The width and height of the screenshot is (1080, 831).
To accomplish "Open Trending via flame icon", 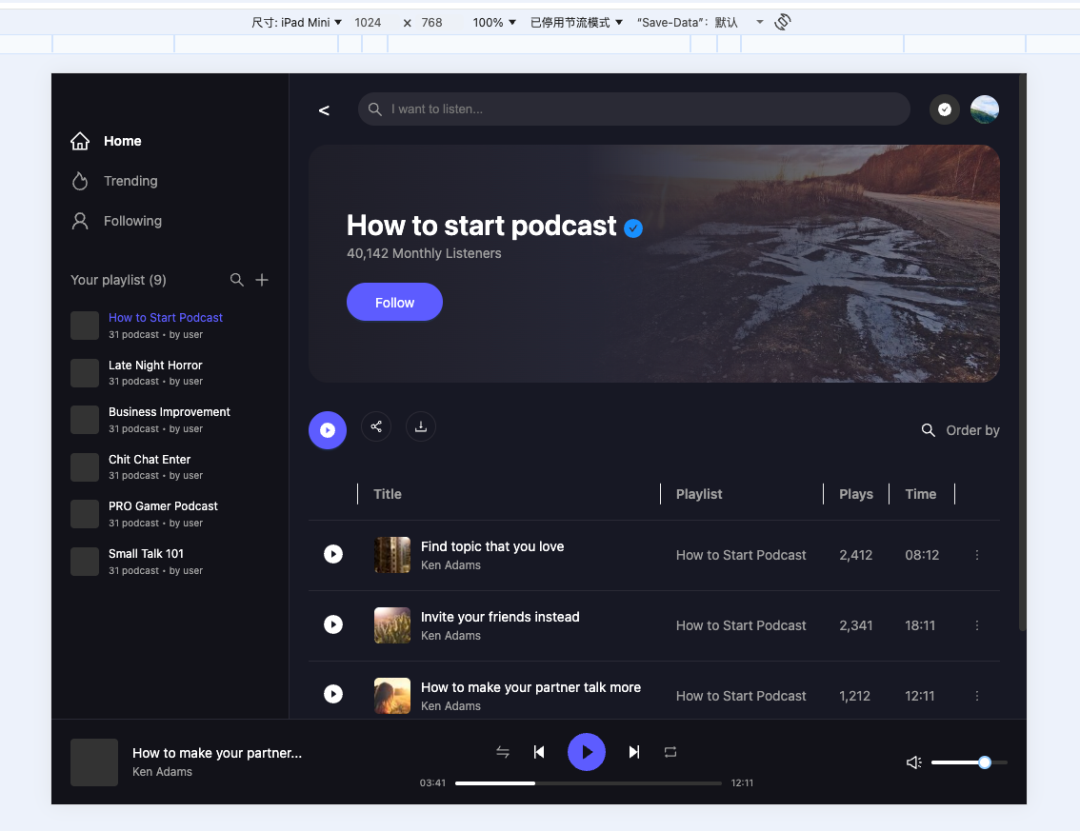I will pyautogui.click(x=80, y=181).
